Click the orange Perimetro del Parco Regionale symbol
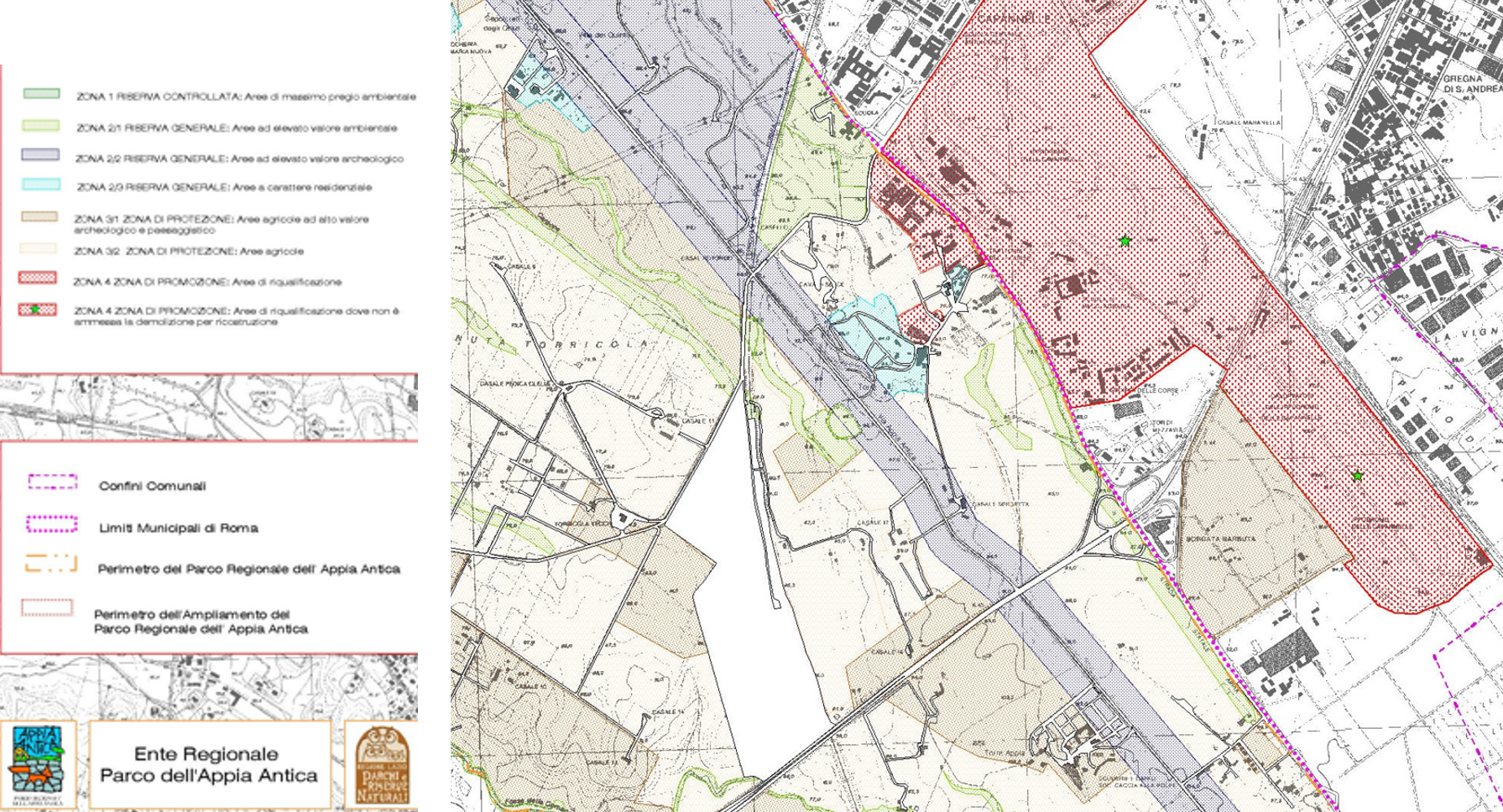Screen dimensions: 1503x812 [x=52, y=565]
